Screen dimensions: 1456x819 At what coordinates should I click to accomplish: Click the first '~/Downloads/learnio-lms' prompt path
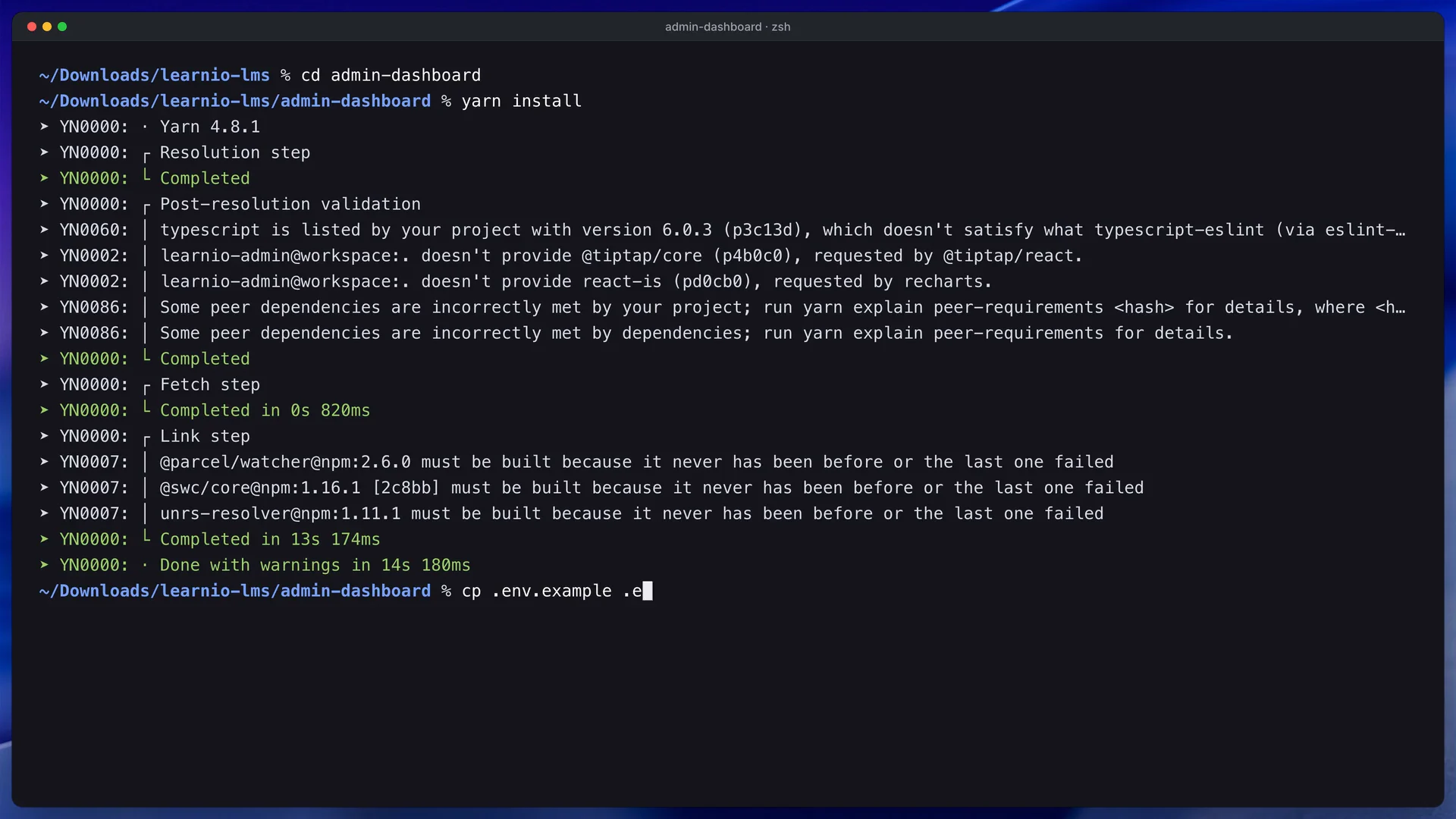(155, 75)
